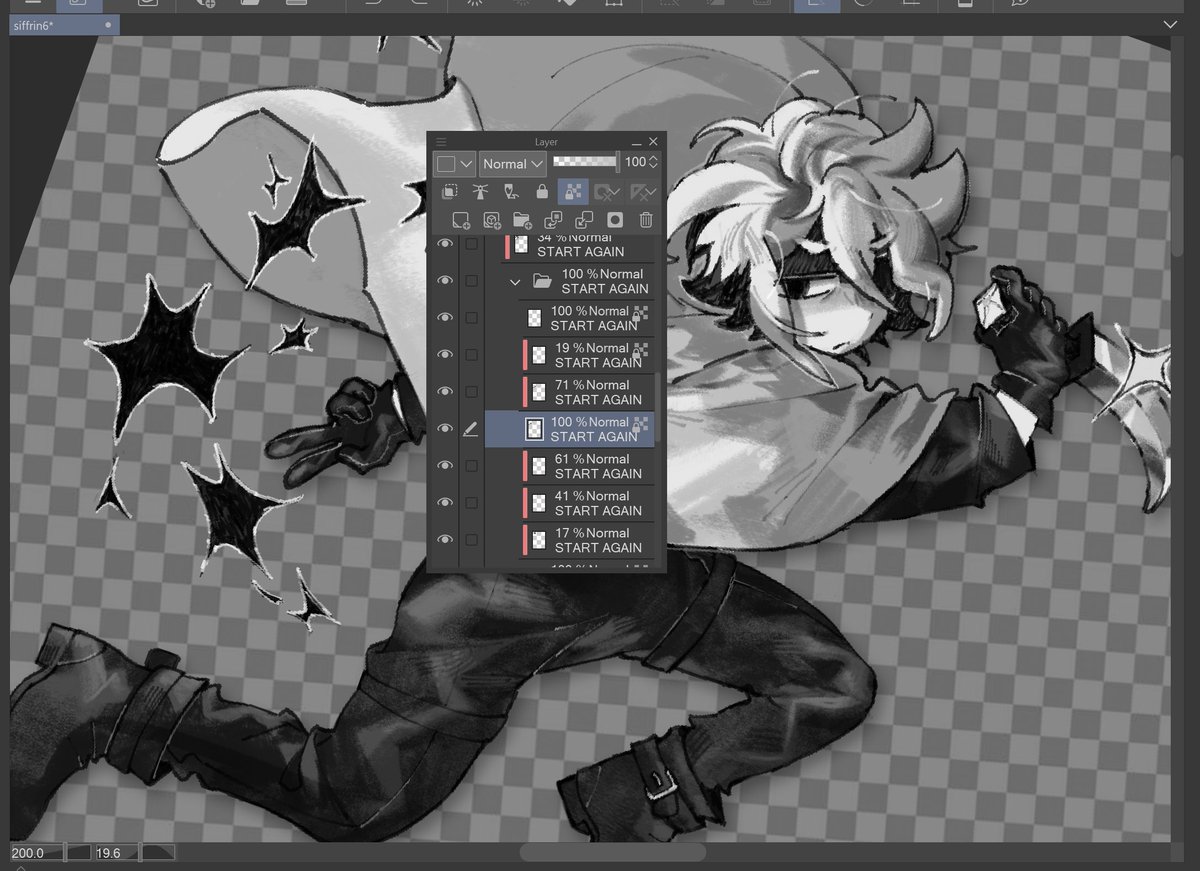1200x871 pixels.
Task: Transfer to lower layer icon
Action: pyautogui.click(x=553, y=221)
